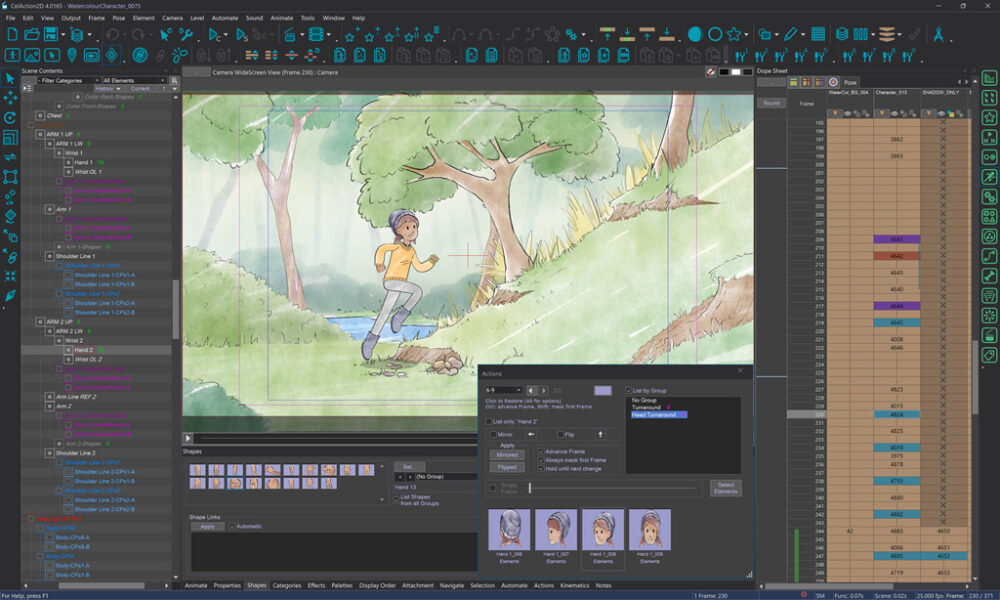The width and height of the screenshot is (1000, 600).
Task: Click the Save file icon in toolbar
Action: coord(52,35)
